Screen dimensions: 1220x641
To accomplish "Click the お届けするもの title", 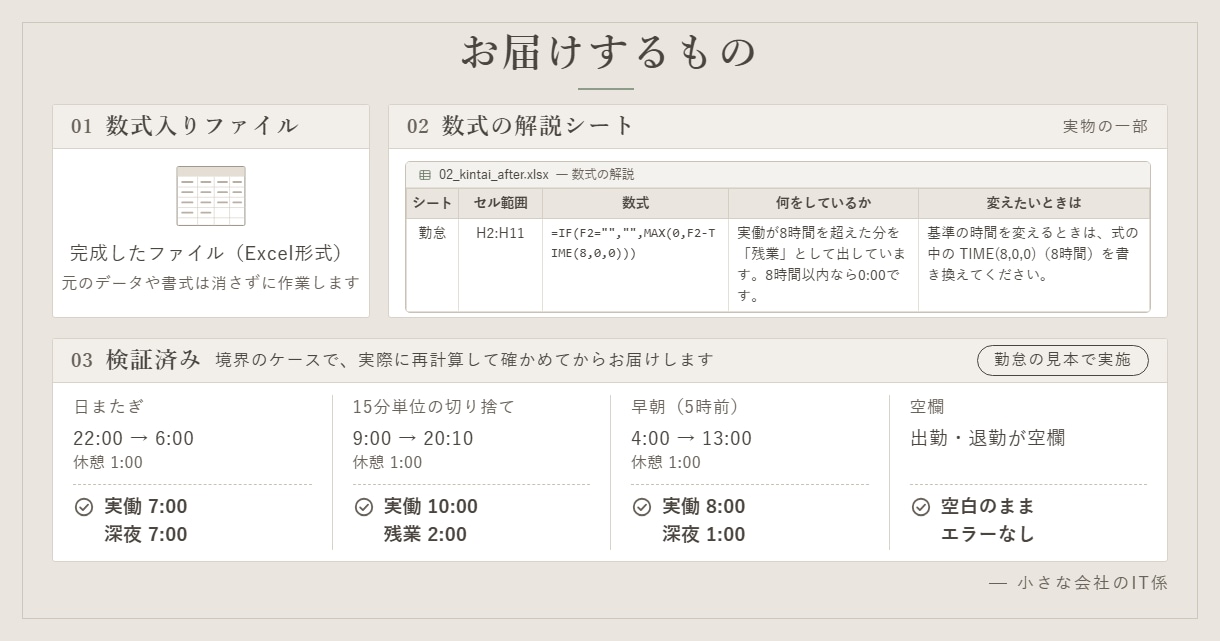I will pyautogui.click(x=609, y=52).
